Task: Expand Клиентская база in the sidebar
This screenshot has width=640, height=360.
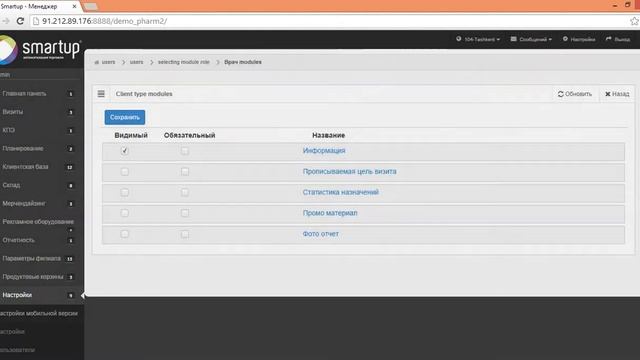Action: pyautogui.click(x=39, y=167)
